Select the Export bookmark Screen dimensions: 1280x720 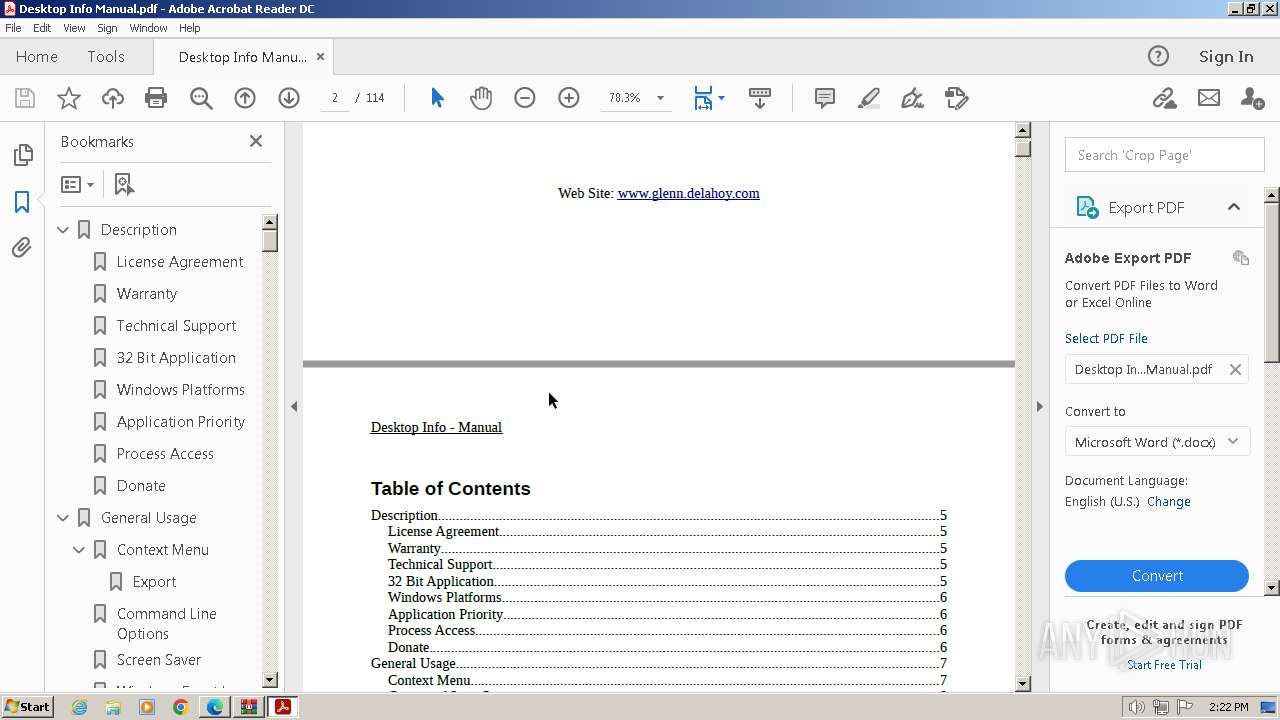[154, 582]
